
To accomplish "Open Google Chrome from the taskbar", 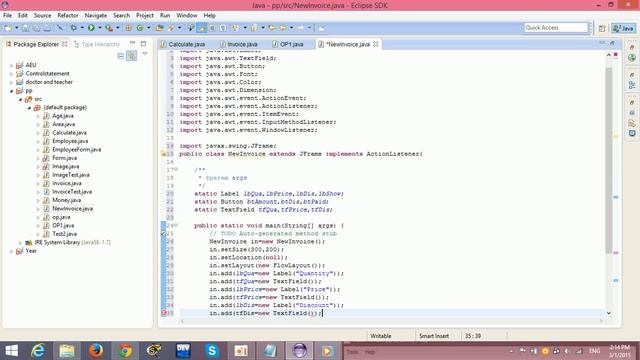I will pyautogui.click(x=125, y=351).
